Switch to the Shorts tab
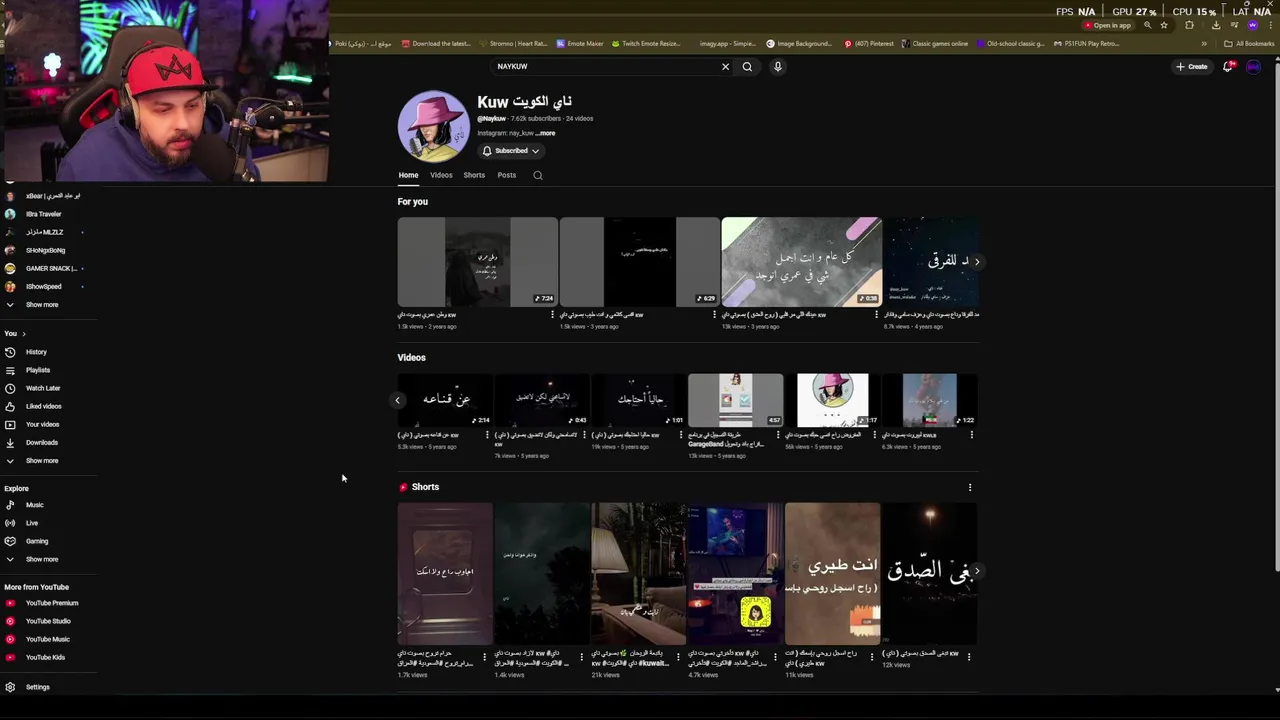Screen dimensions: 1280x720 474,175
